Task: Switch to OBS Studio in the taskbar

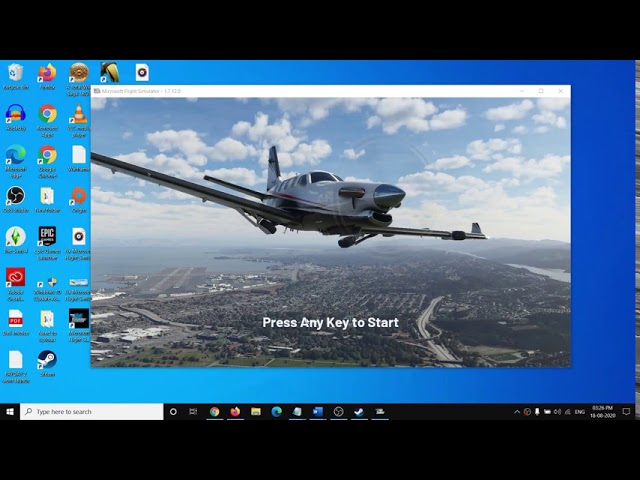Action: (x=338, y=412)
